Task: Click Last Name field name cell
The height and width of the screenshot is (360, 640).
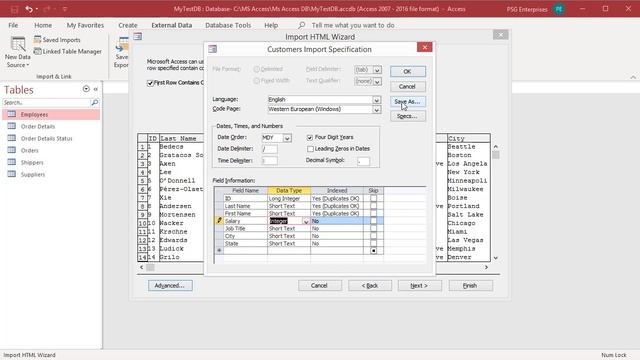Action: [x=245, y=206]
